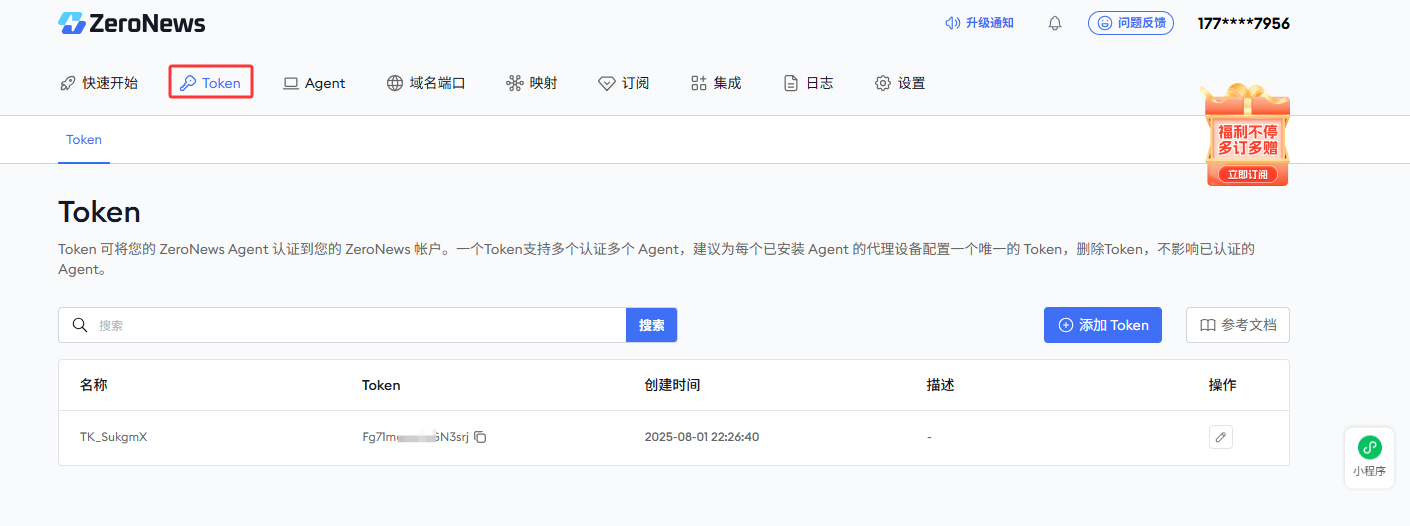Open the 快速开始 menu
Image resolution: width=1410 pixels, height=526 pixels.
(x=99, y=83)
